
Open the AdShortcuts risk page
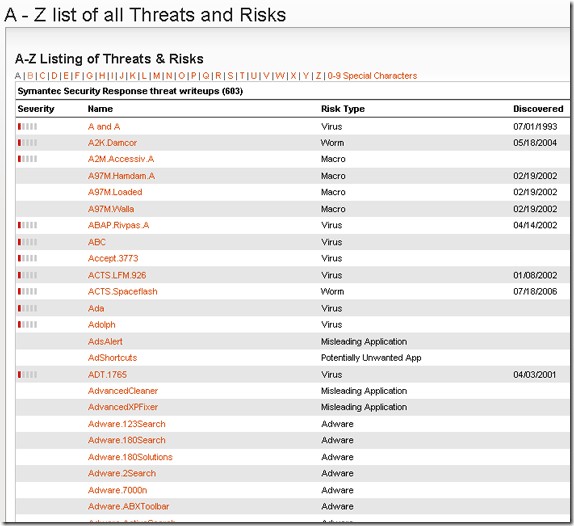pos(112,358)
